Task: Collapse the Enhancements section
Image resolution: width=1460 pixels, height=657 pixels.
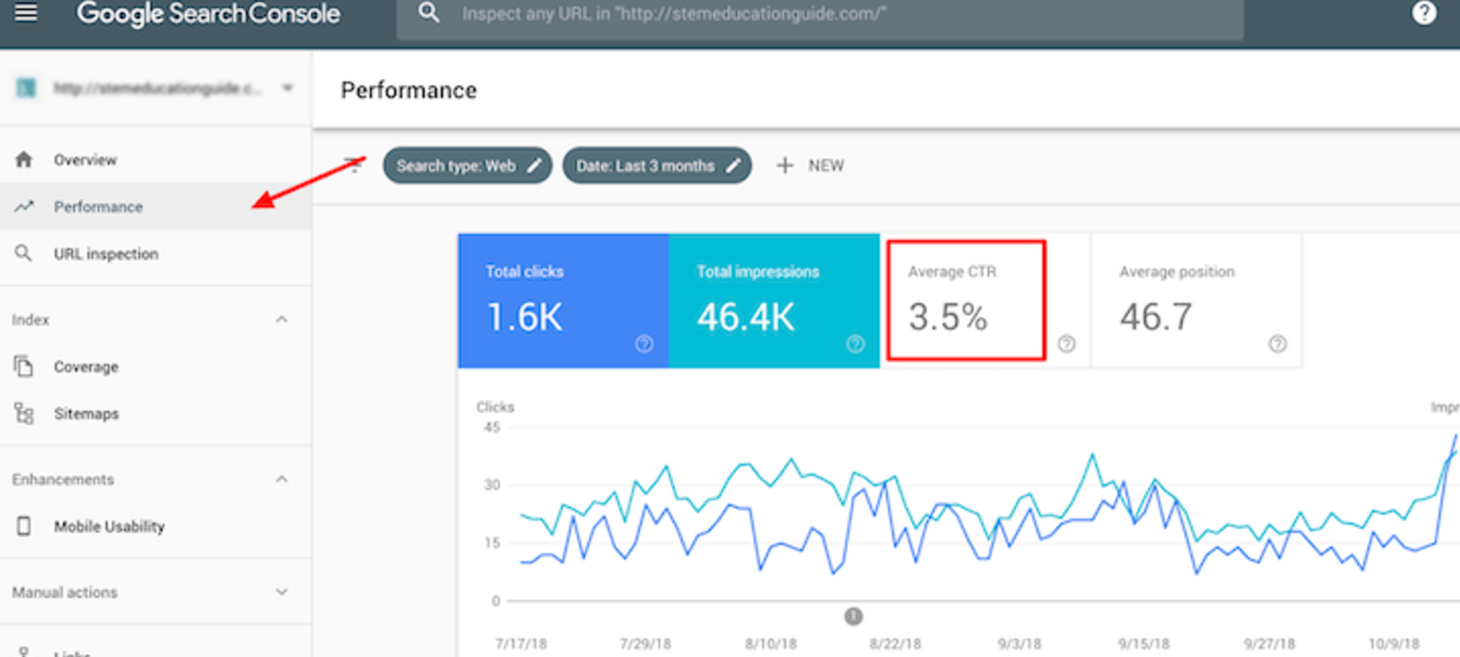Action: tap(282, 480)
